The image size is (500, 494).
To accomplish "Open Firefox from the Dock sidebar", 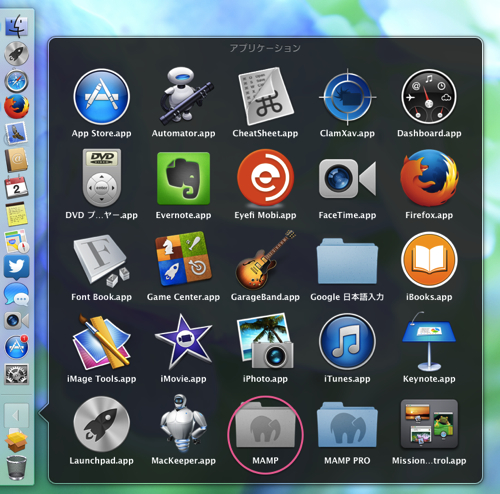I will click(x=16, y=107).
